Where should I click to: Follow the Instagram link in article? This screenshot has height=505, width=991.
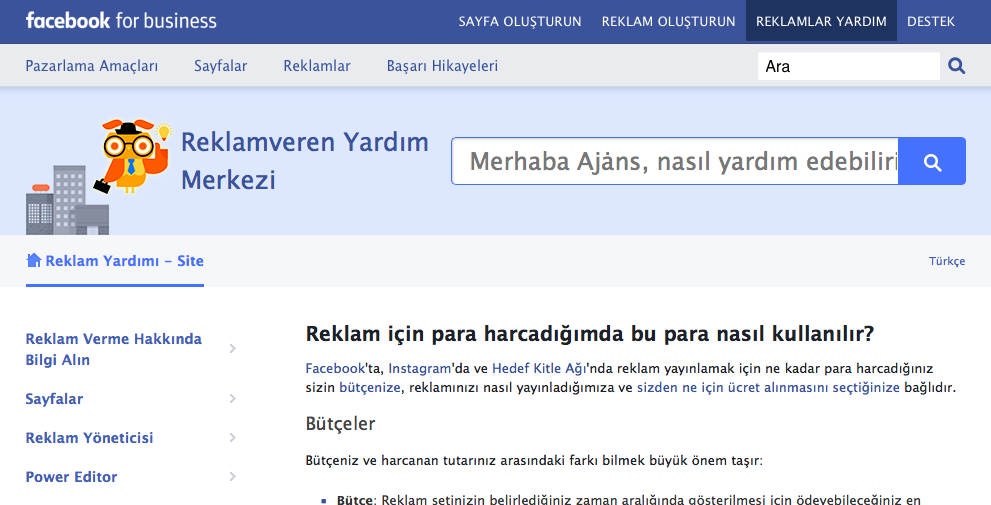[x=420, y=368]
